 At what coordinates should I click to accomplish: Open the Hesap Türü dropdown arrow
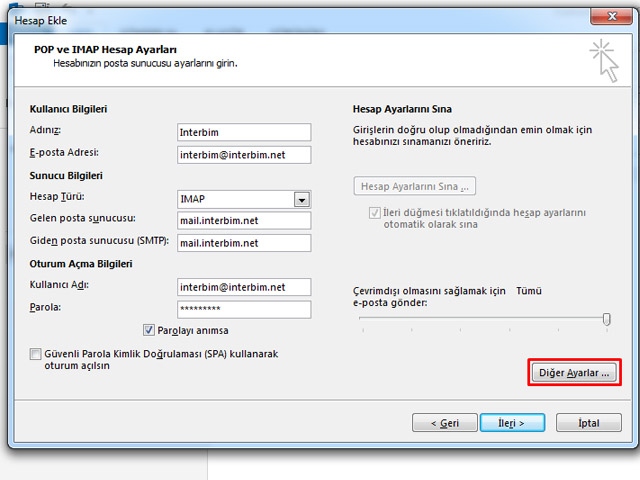click(x=301, y=199)
